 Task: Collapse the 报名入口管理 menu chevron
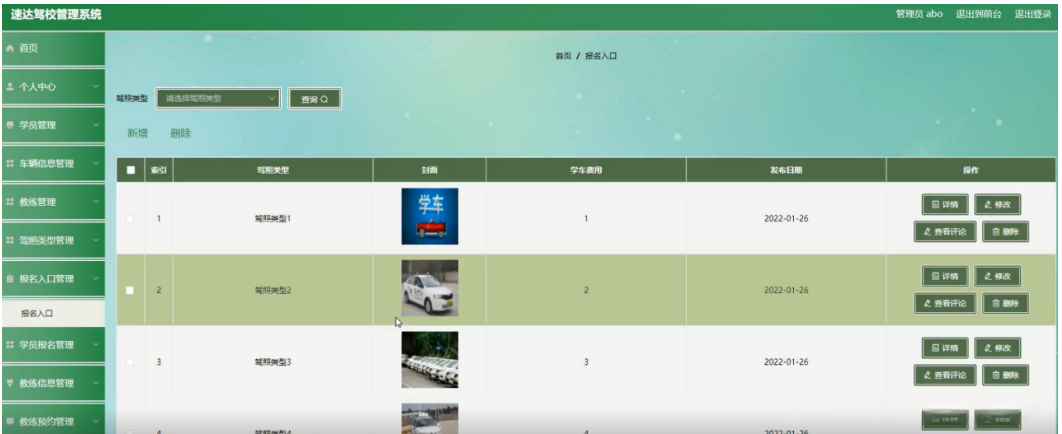coord(95,279)
